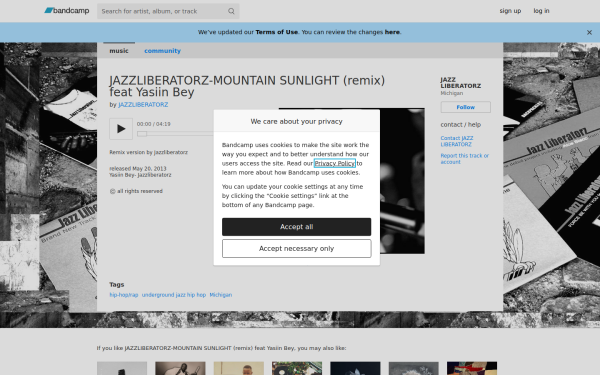Click the 'all rights reserved' text
The height and width of the screenshot is (375, 600).
pos(140,191)
